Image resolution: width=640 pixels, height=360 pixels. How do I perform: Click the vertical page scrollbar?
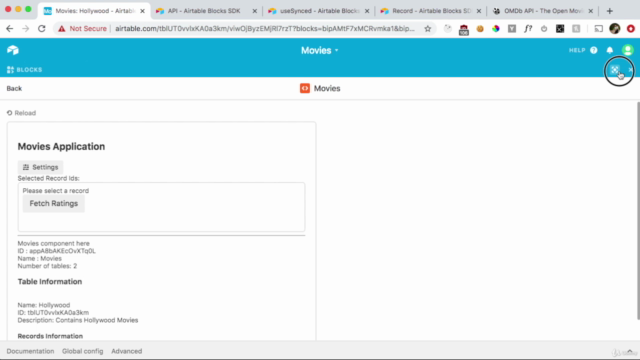pos(638,211)
